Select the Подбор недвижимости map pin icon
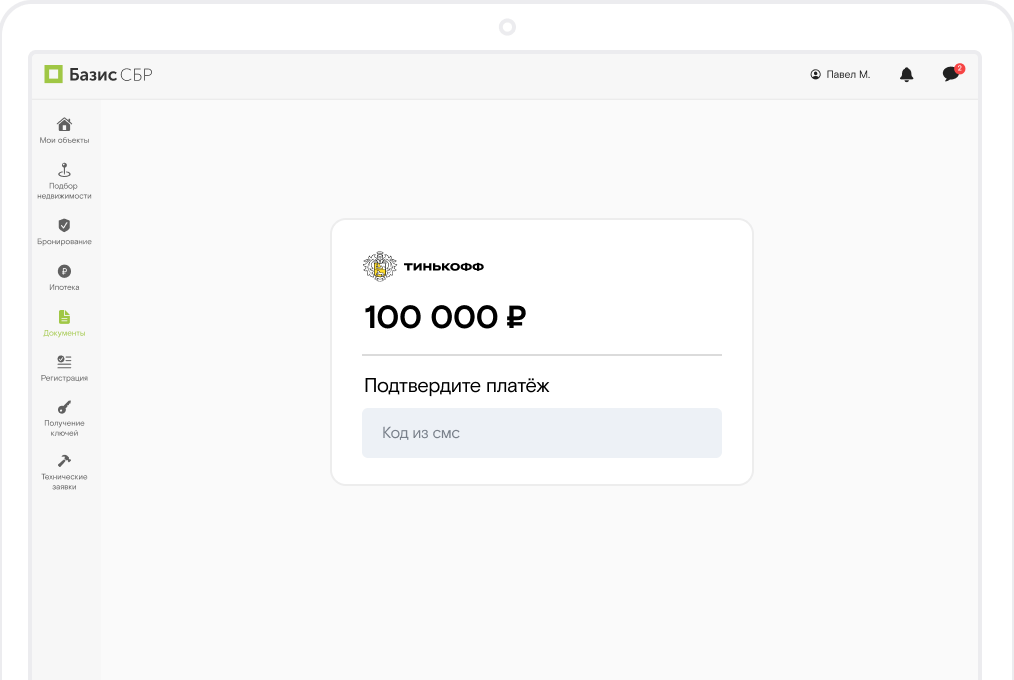 click(64, 170)
